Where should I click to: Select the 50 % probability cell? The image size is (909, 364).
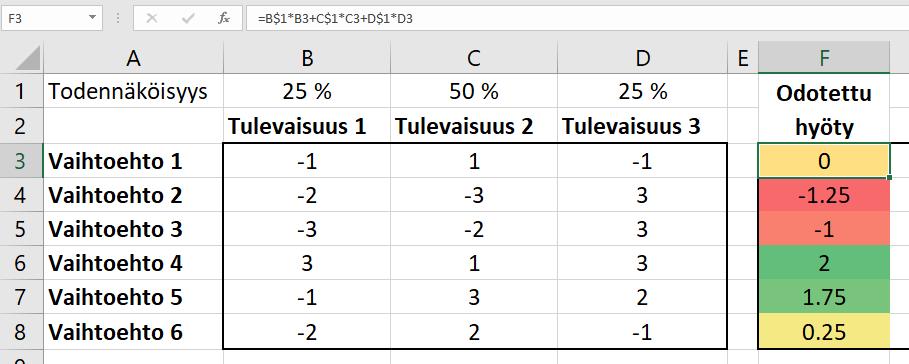pyautogui.click(x=474, y=92)
